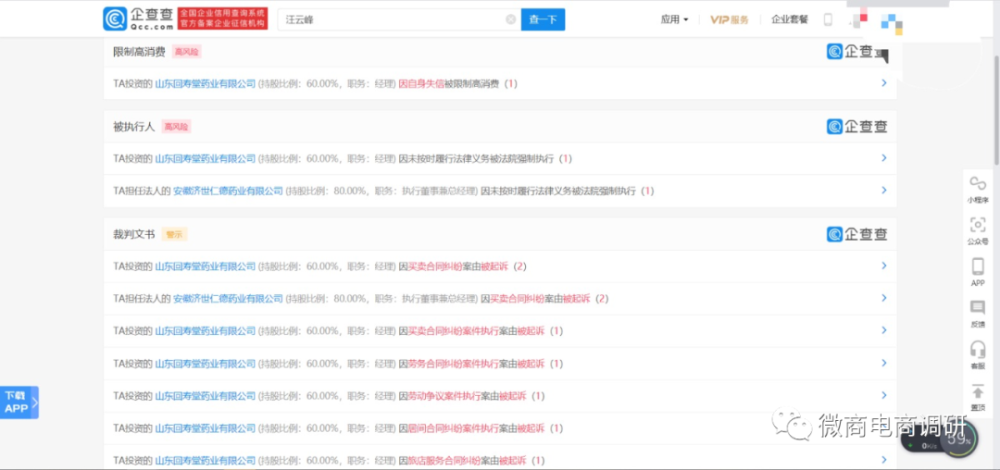The width and height of the screenshot is (1000, 470).
Task: Expand 顾问合同纠纷案件执行 row chevron
Action: tap(884, 427)
